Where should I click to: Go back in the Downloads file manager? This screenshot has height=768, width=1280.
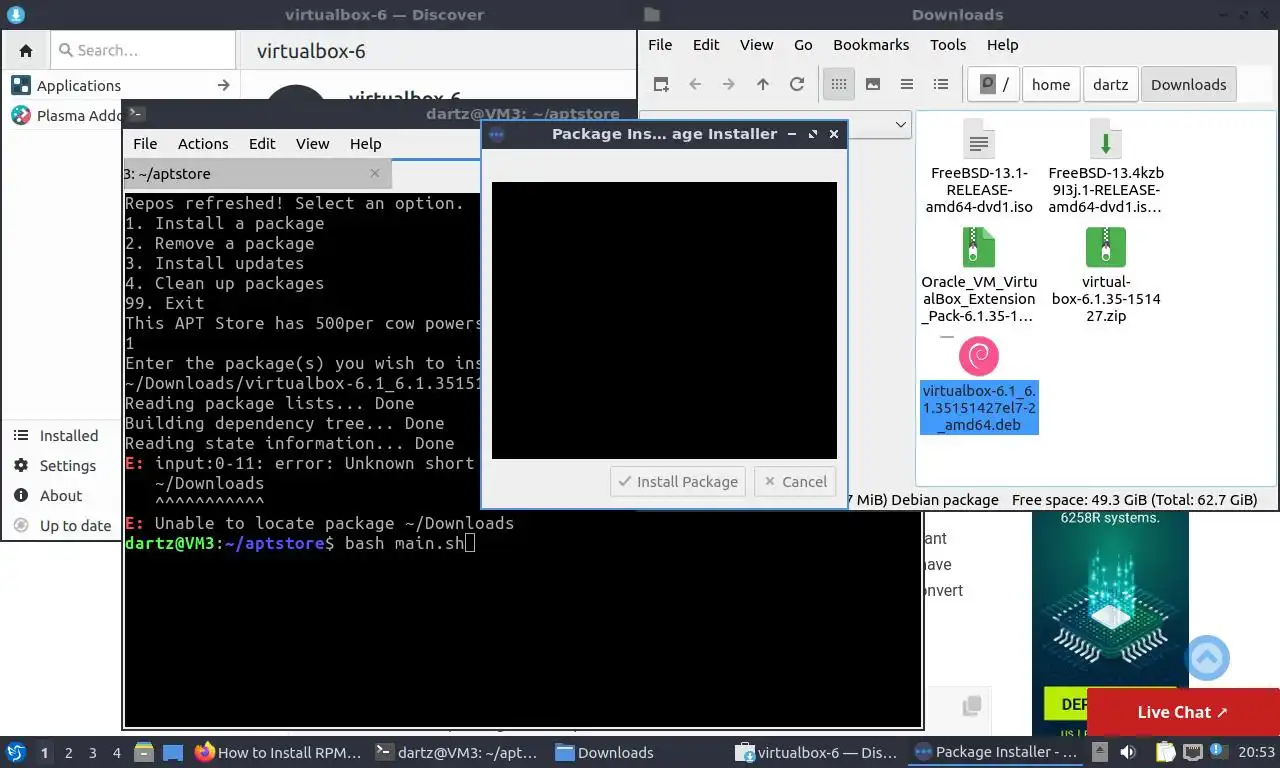click(x=695, y=85)
